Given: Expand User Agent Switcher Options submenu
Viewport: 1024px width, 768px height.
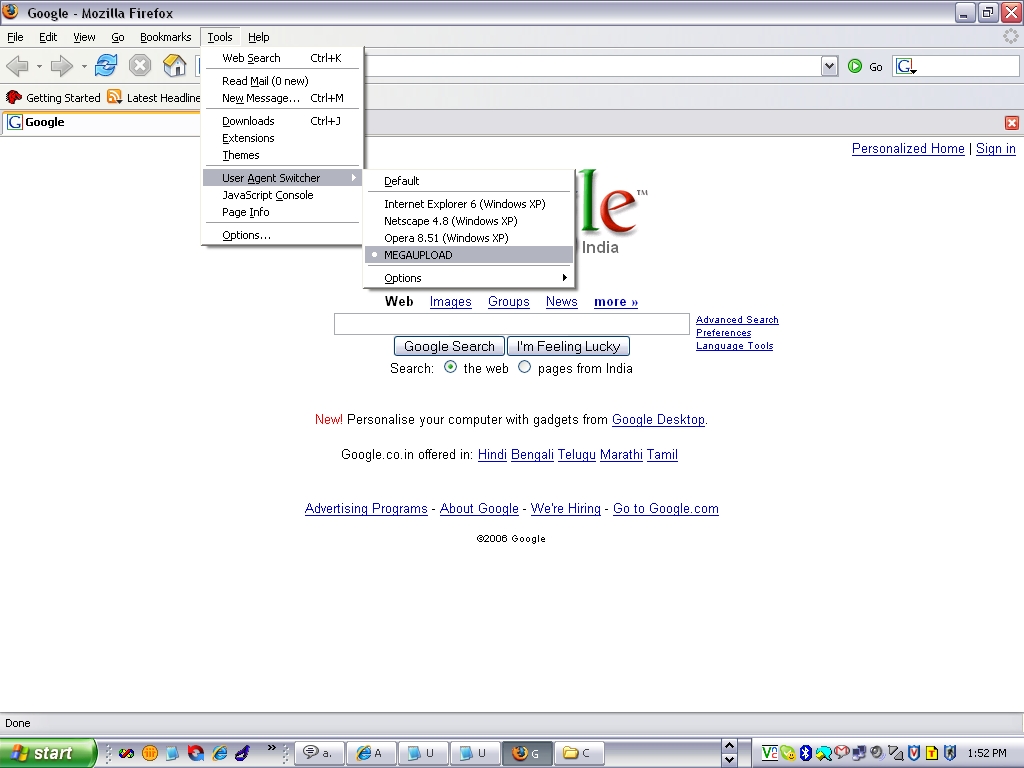Looking at the screenshot, I should [x=469, y=278].
